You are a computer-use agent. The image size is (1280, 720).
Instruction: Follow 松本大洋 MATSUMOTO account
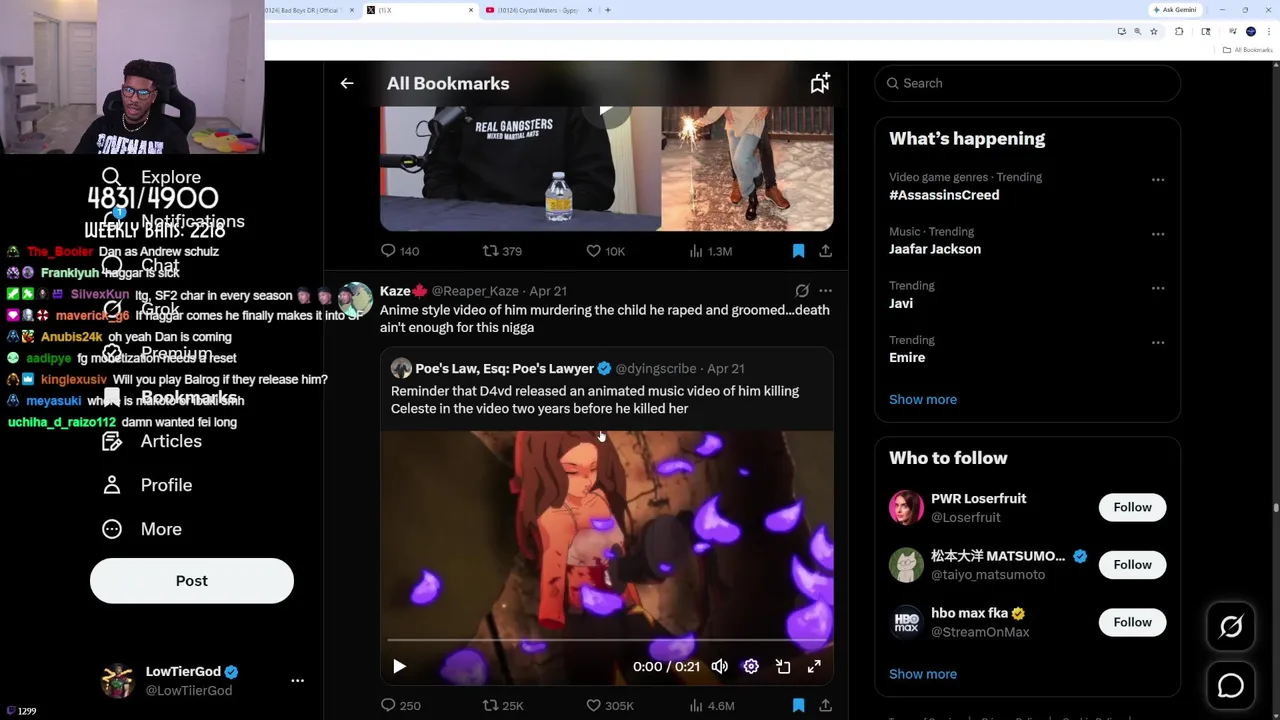[1132, 564]
